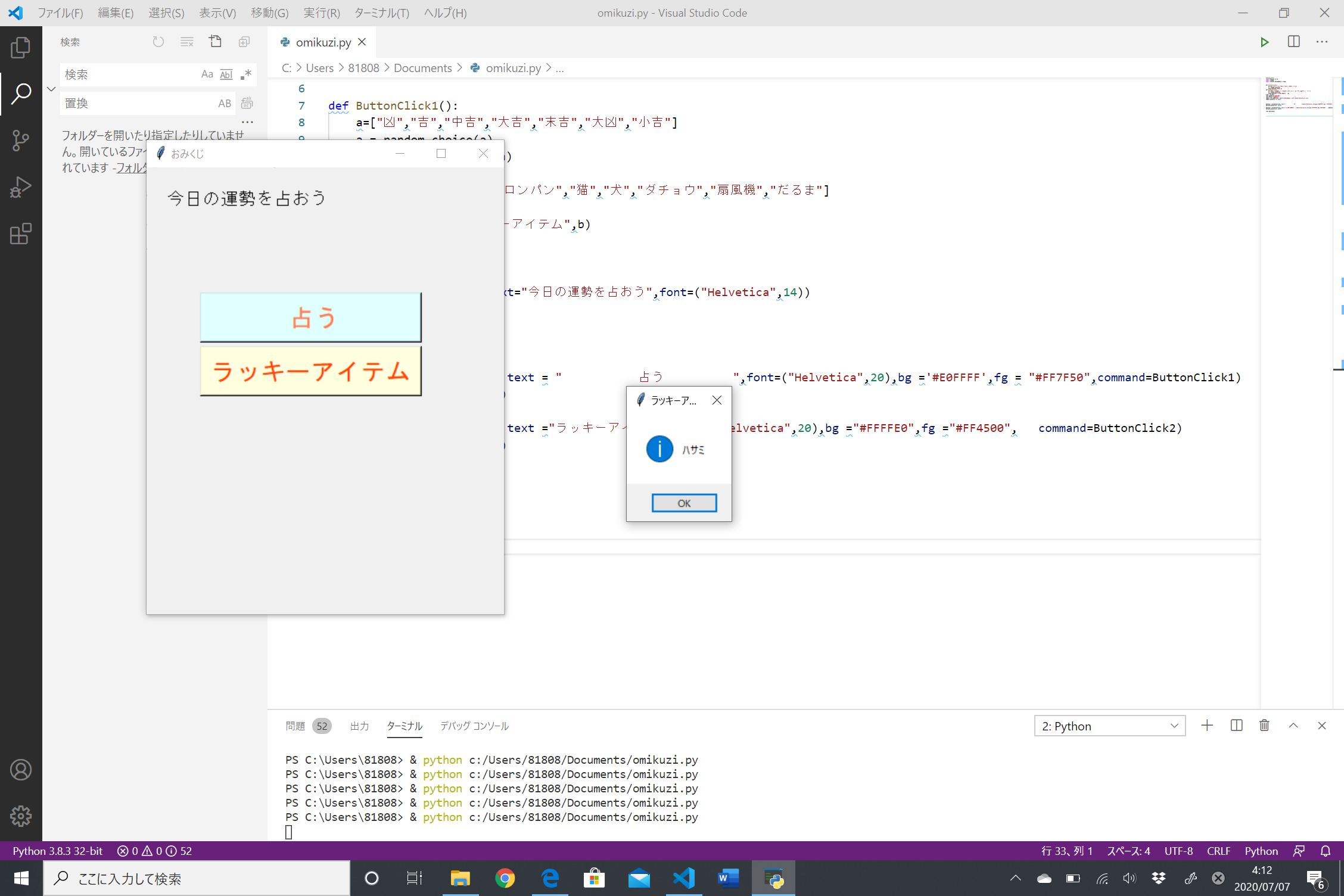
Task: Open ターミナル(T) menu
Action: 382,13
